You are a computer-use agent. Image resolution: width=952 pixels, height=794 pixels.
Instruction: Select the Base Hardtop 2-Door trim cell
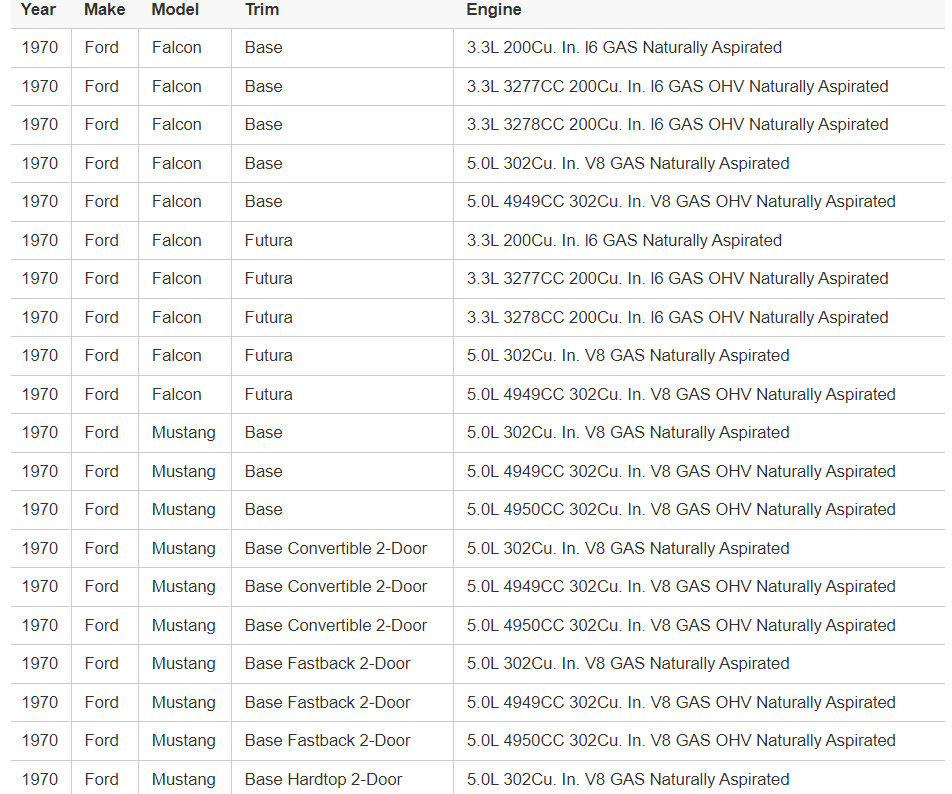coord(323,779)
